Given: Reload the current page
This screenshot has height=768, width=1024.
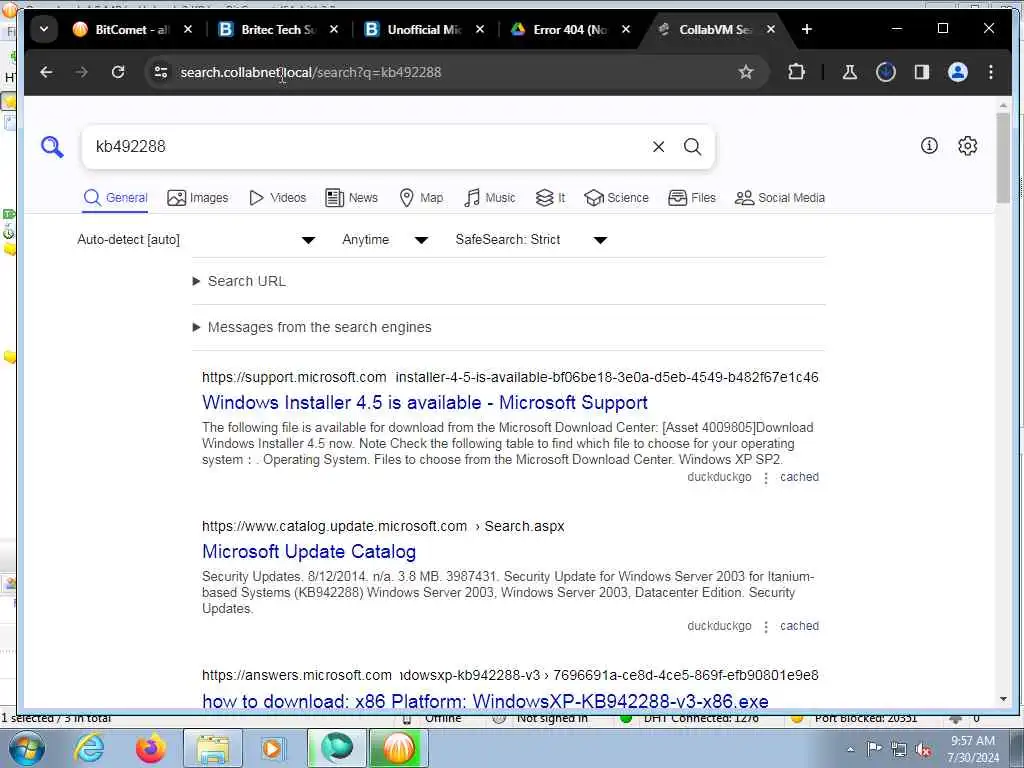Looking at the screenshot, I should pos(118,72).
